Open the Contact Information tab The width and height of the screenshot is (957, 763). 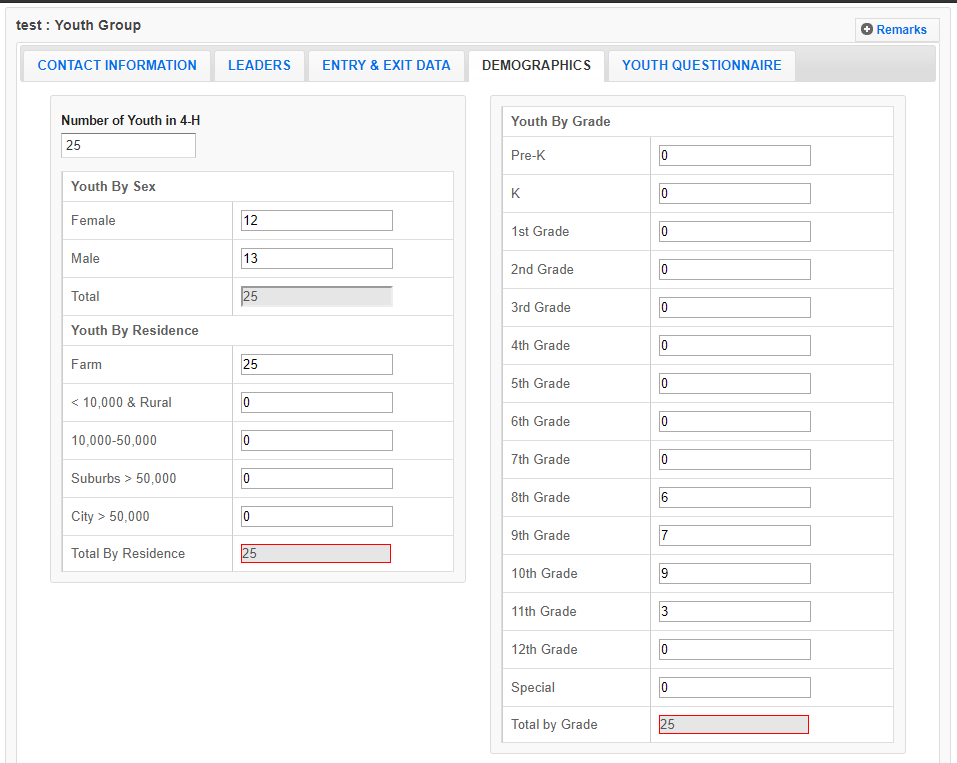117,66
